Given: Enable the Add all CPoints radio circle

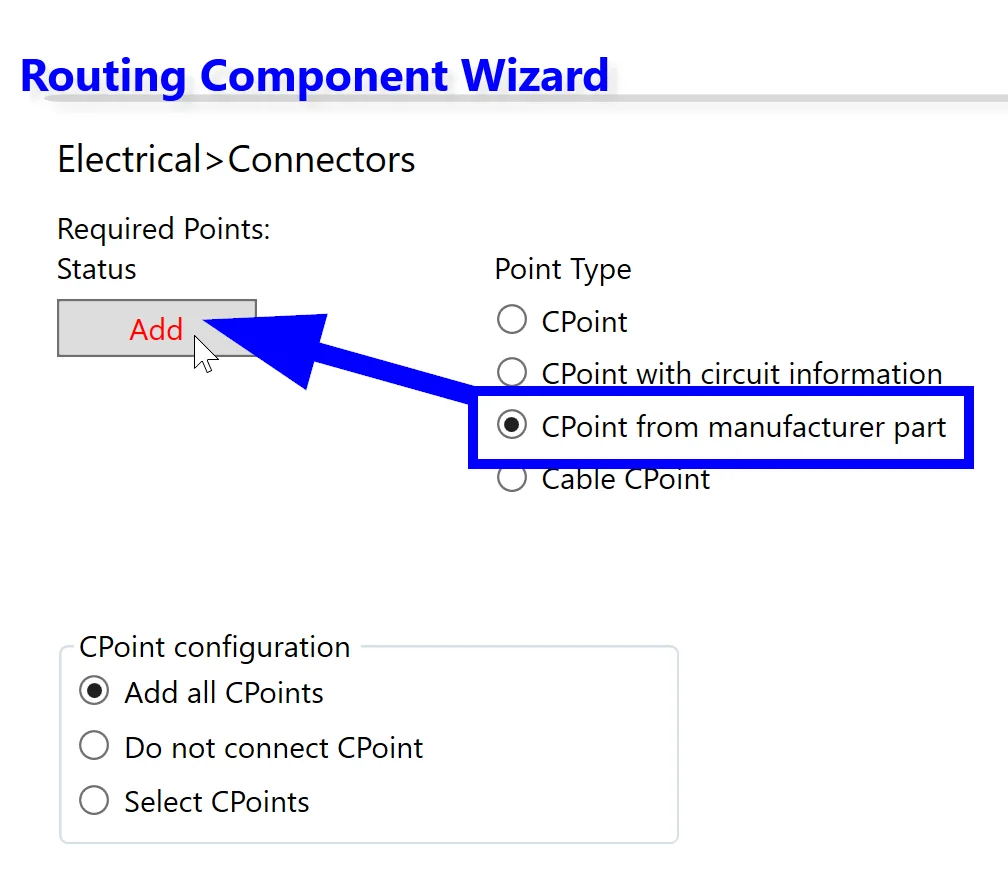Looking at the screenshot, I should click(x=94, y=692).
